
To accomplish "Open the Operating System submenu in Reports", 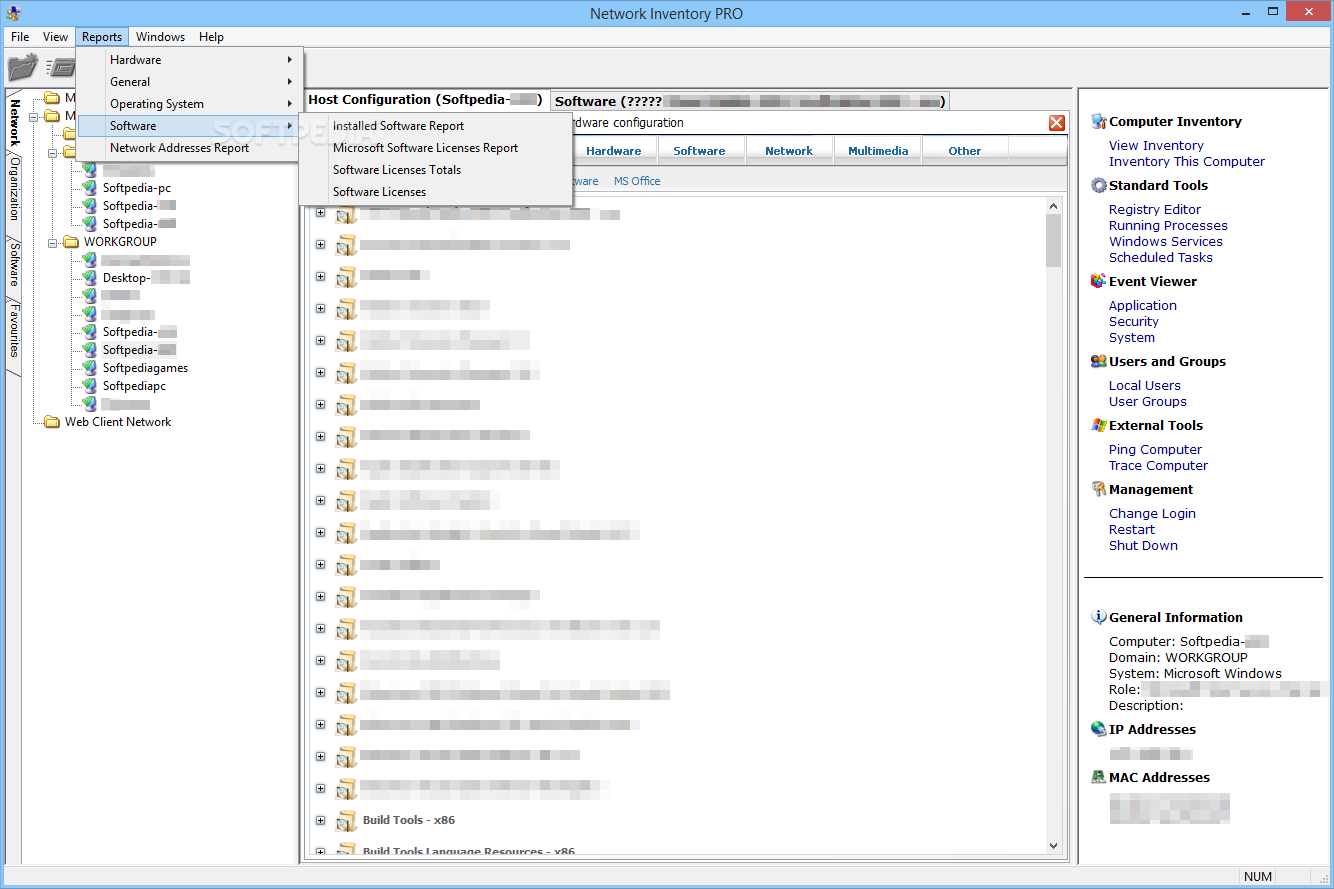I will (x=190, y=104).
